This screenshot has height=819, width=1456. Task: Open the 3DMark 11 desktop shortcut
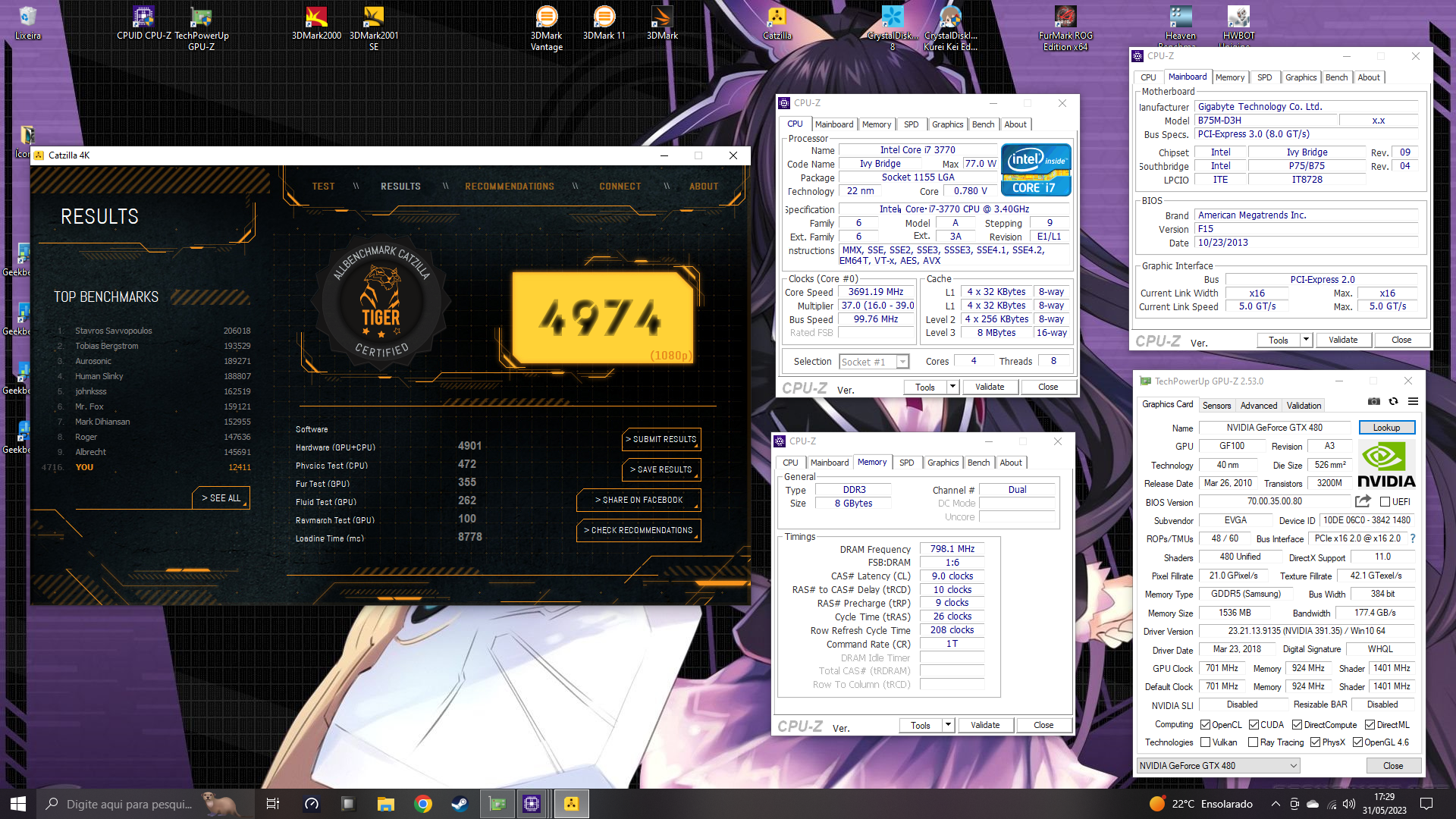click(604, 24)
